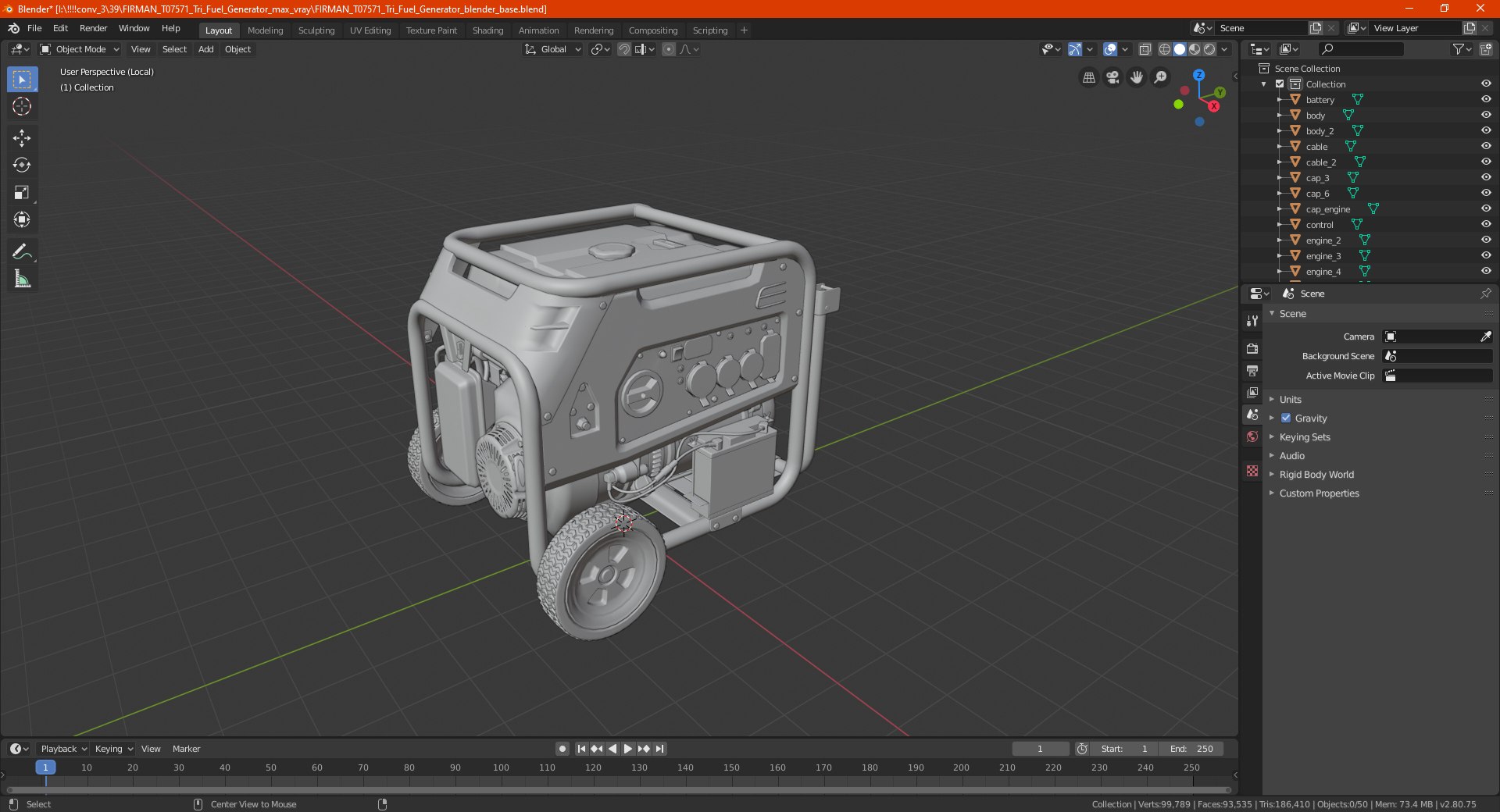Select the Cursor tool in the toolbar

click(22, 107)
